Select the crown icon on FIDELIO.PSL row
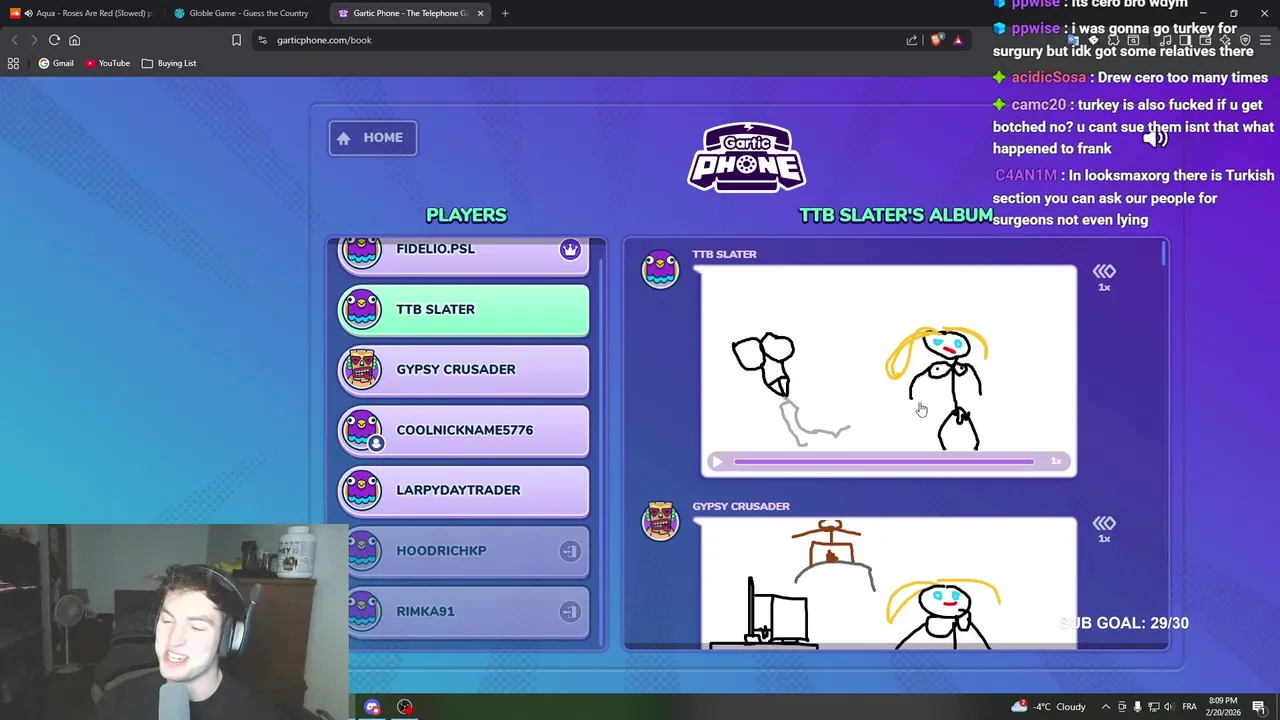 [x=570, y=250]
